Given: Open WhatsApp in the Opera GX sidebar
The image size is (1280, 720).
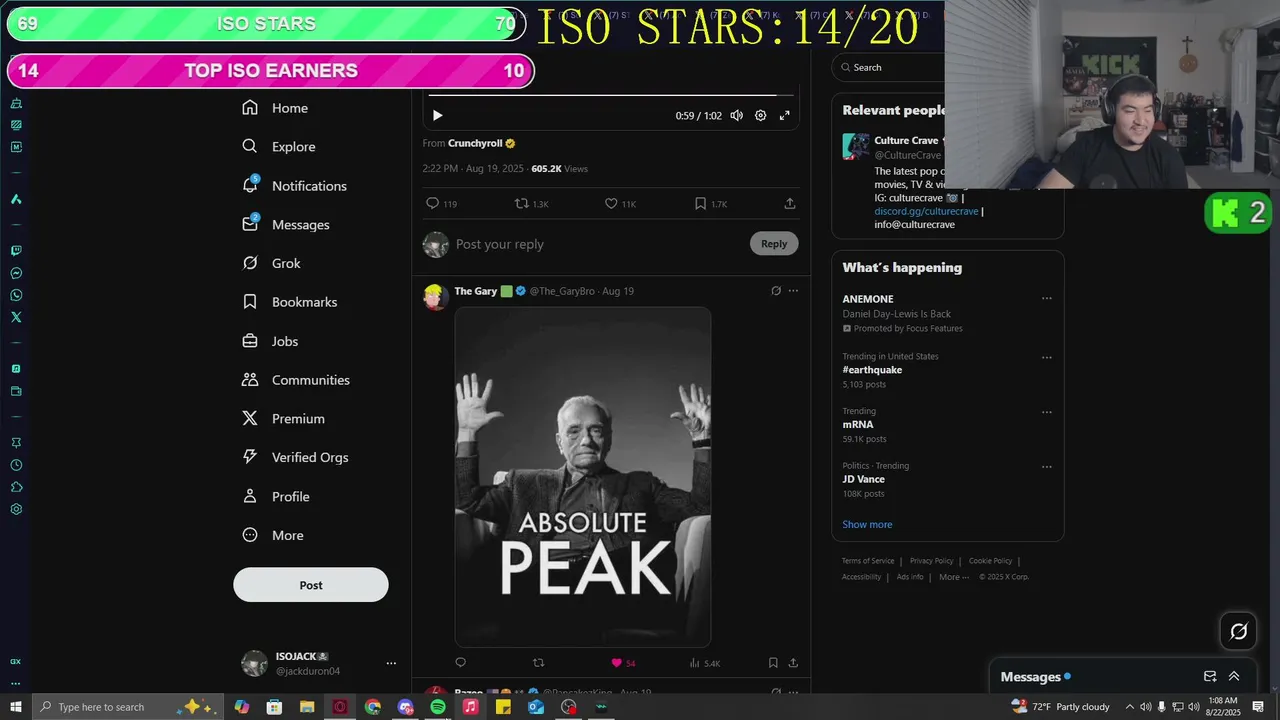Looking at the screenshot, I should tap(16, 295).
